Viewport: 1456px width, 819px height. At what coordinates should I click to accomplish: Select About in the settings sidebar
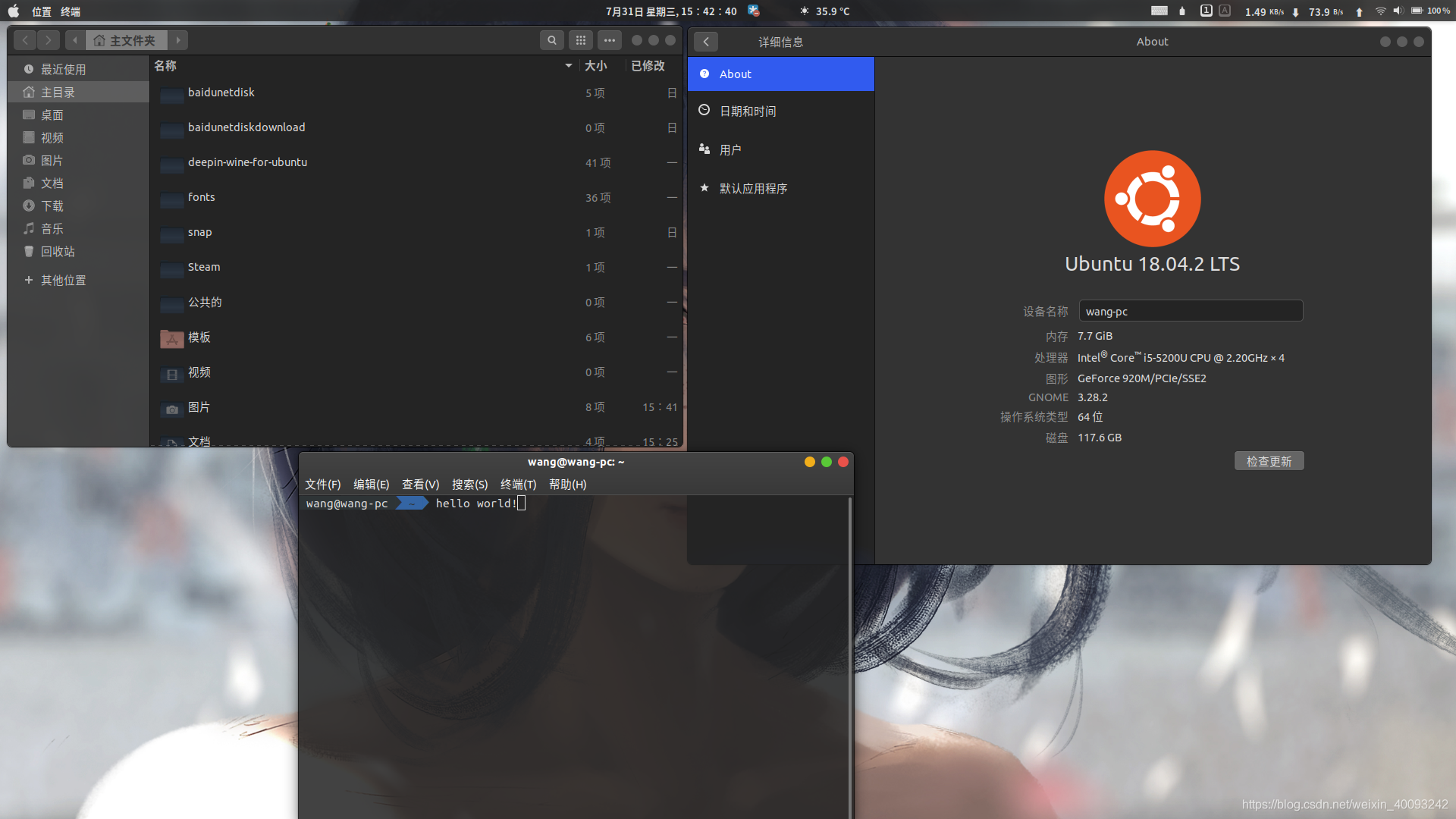(x=781, y=74)
